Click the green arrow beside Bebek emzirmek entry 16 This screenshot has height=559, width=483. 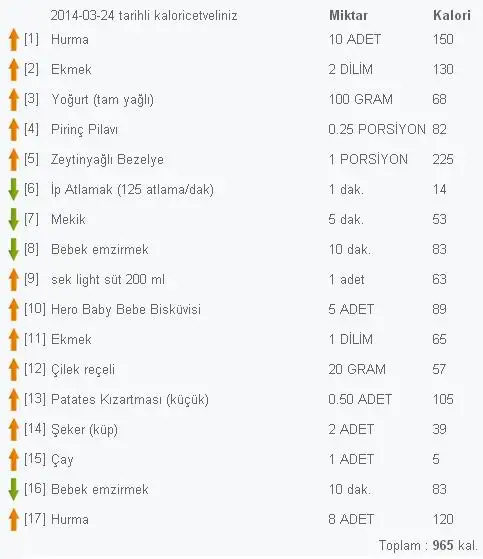click(x=14, y=489)
